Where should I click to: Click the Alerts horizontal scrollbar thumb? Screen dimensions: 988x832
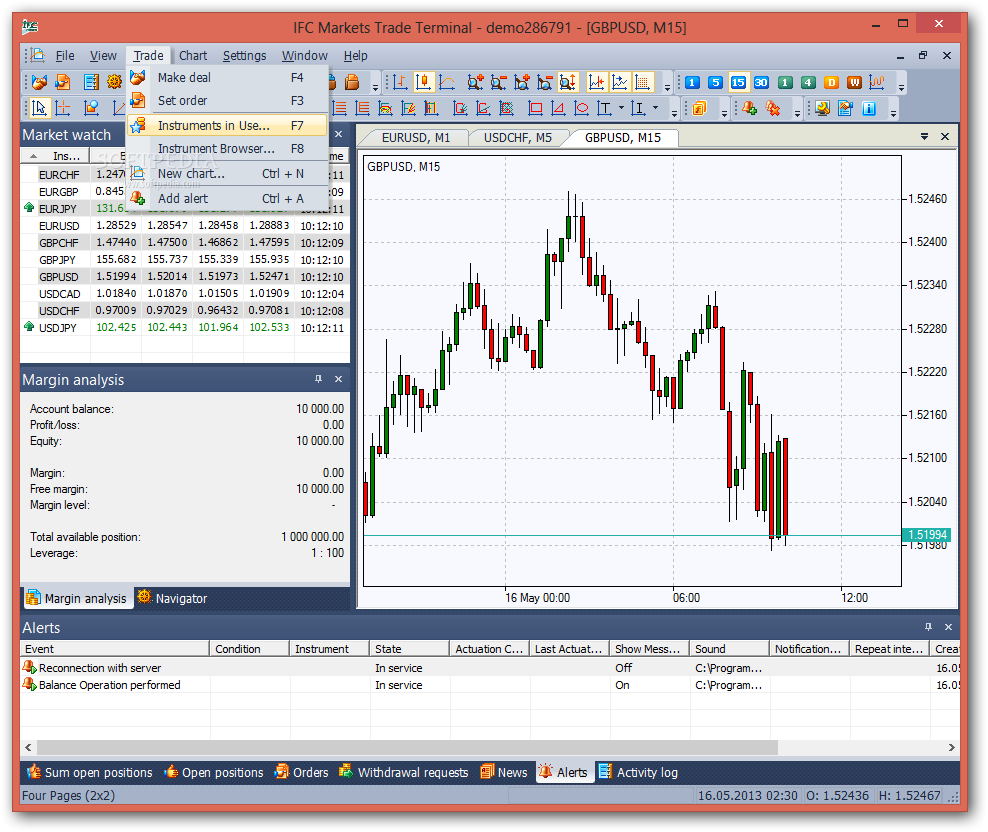[x=407, y=748]
